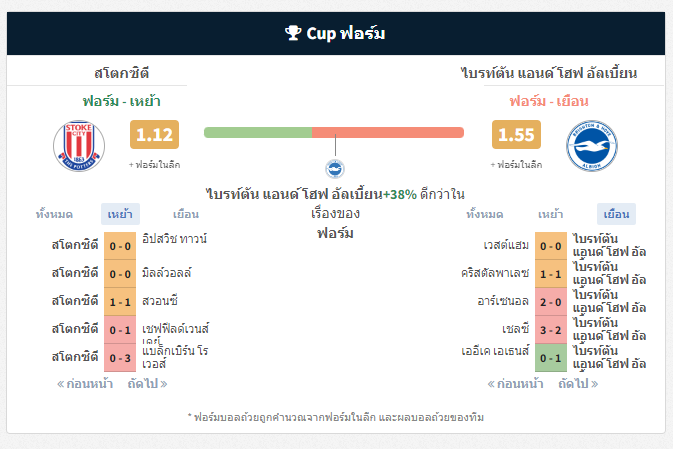Open the green 0-1 AEK Athens score box
This screenshot has height=449, width=673.
551,358
